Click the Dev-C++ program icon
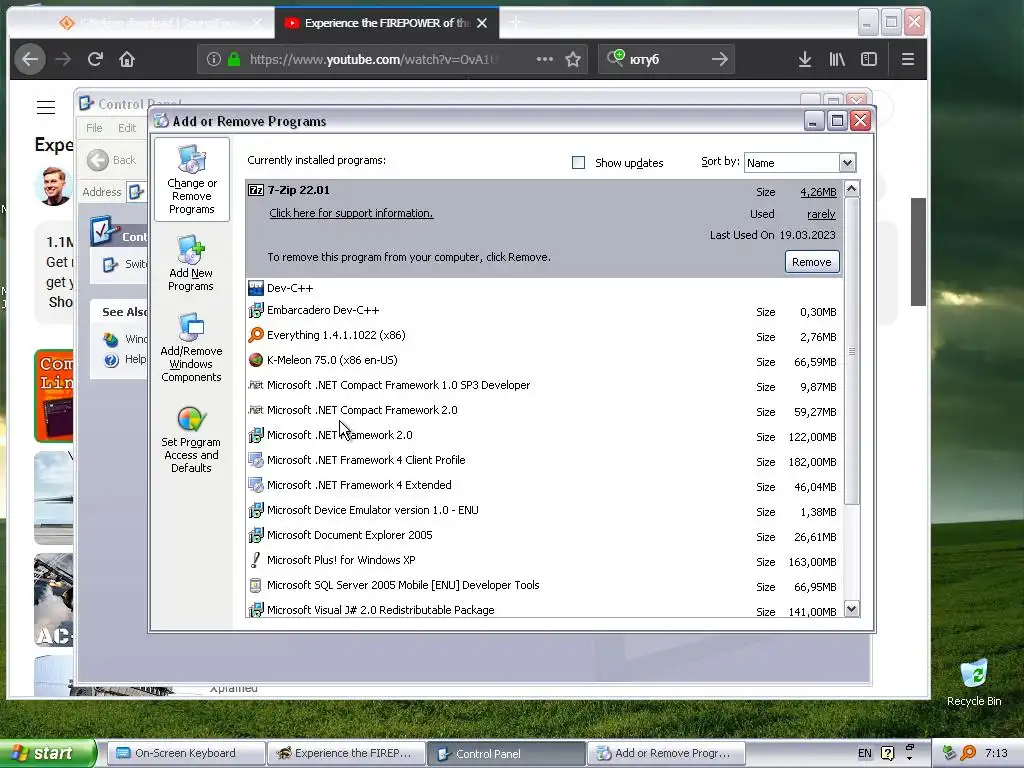Image resolution: width=1024 pixels, height=768 pixels. [x=255, y=288]
